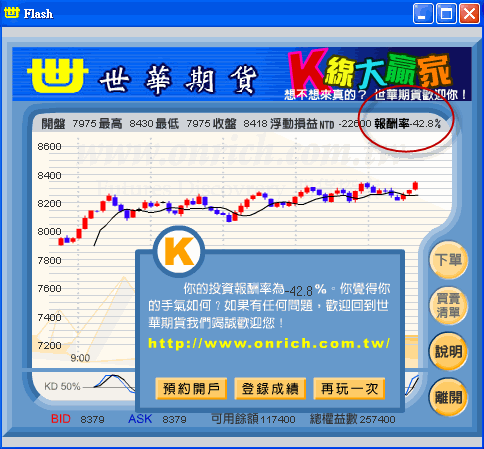
Task: Click the 8600 price axis label
Action: pyautogui.click(x=49, y=146)
